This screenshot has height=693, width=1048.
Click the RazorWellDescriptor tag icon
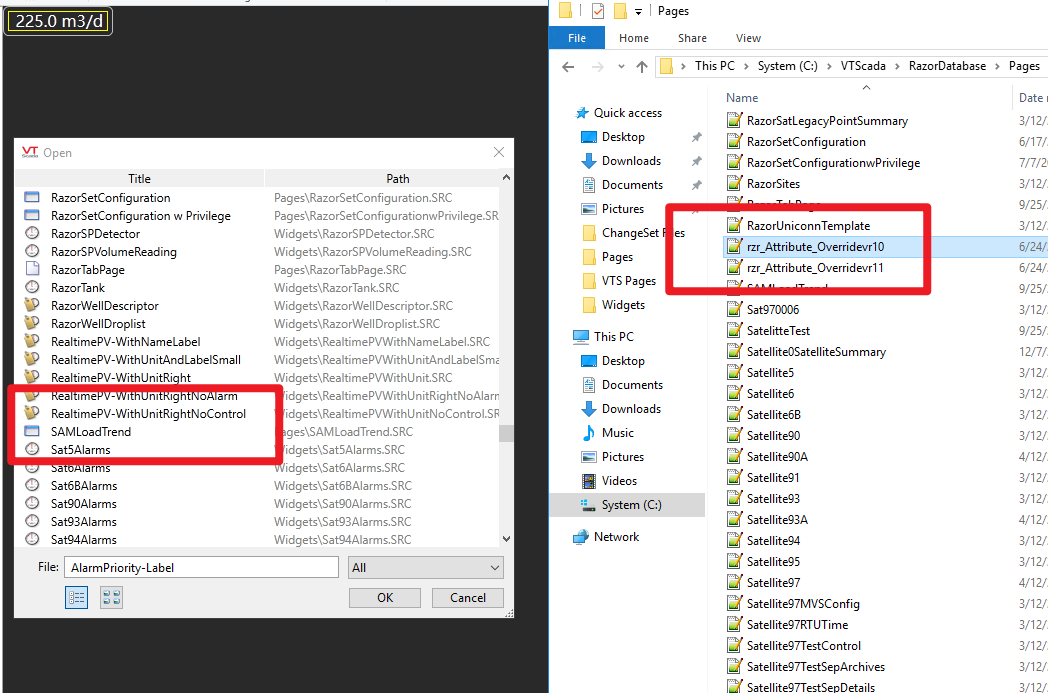coord(31,306)
